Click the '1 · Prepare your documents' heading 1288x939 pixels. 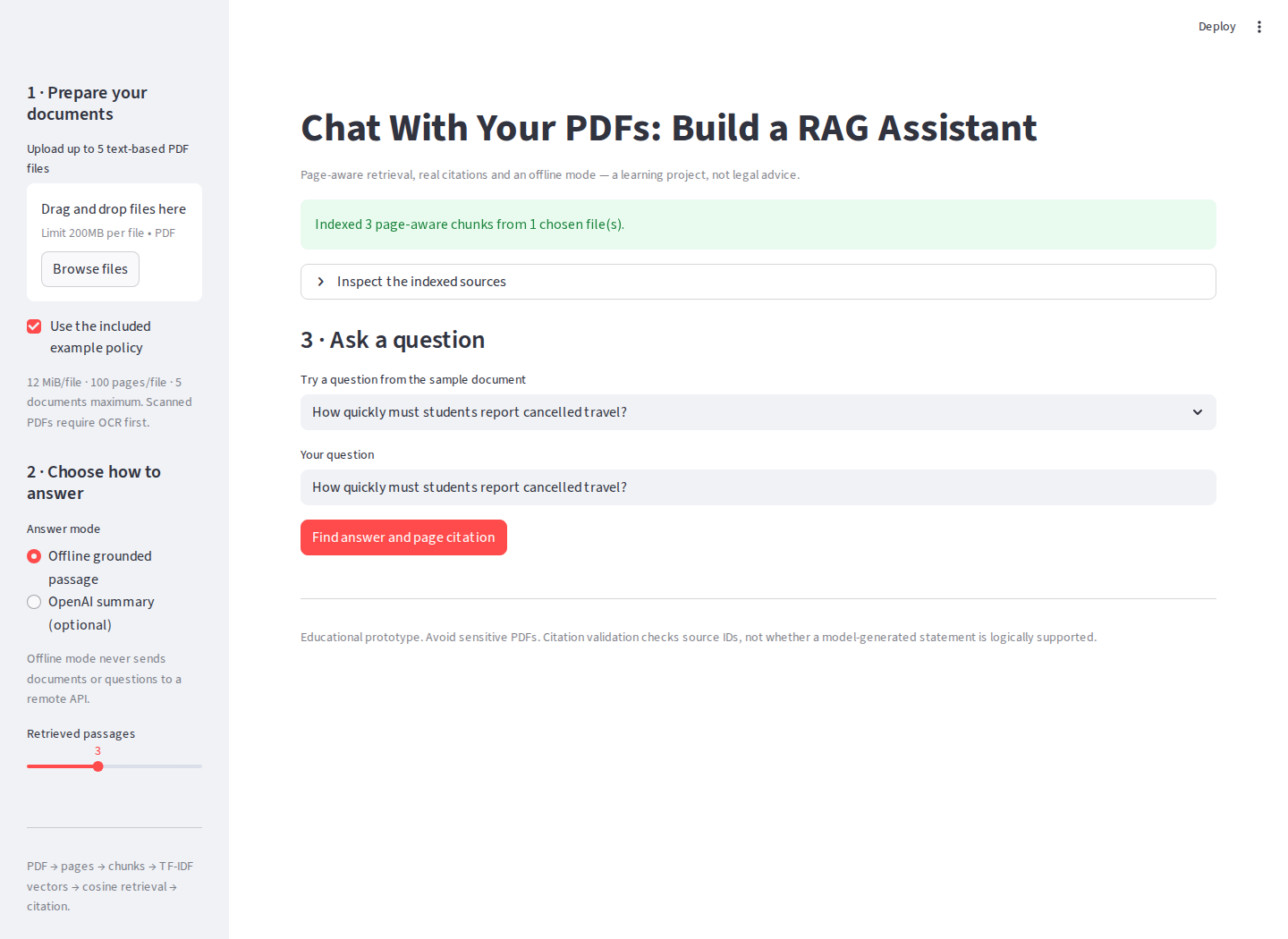[87, 104]
